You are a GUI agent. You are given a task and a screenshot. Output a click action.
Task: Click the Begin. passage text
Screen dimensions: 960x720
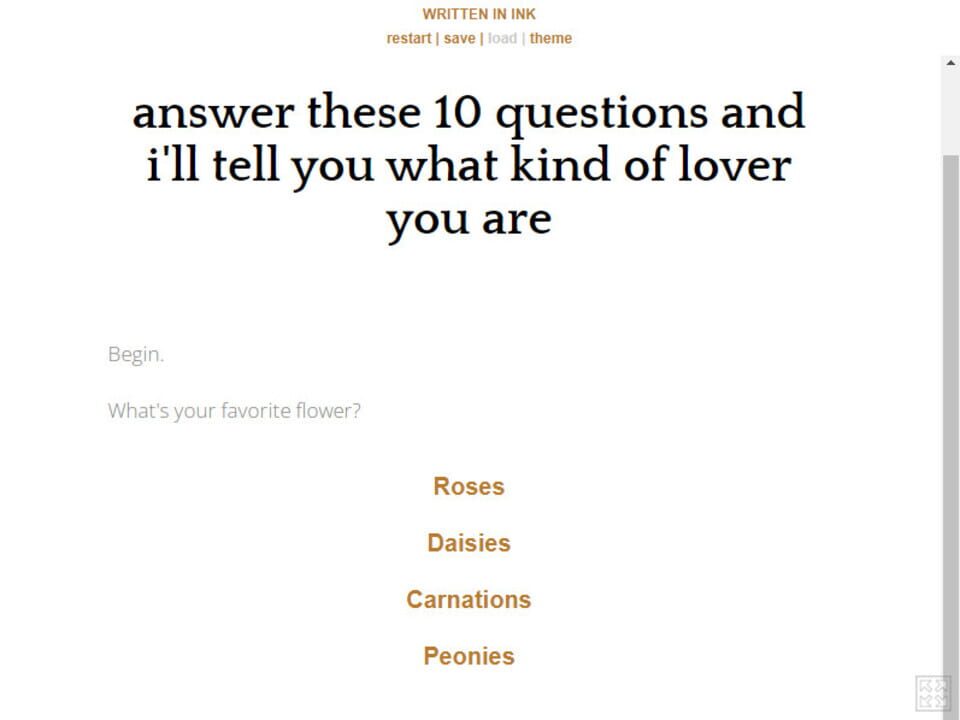136,354
